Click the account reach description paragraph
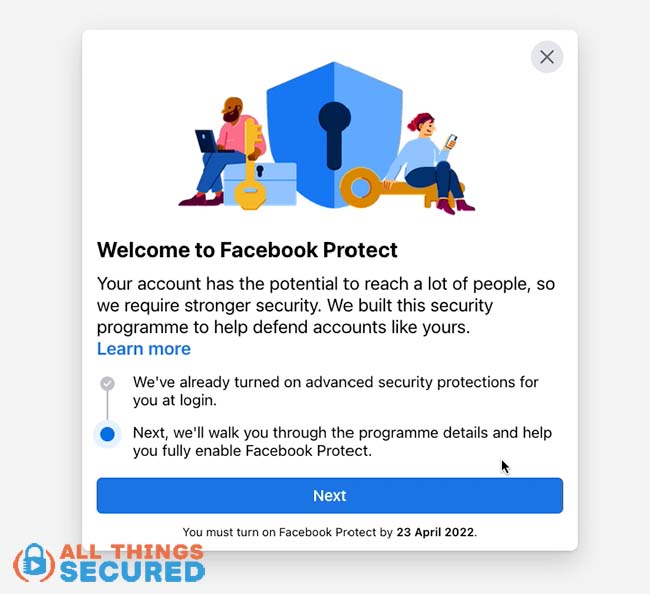Image resolution: width=650 pixels, height=594 pixels. point(326,305)
